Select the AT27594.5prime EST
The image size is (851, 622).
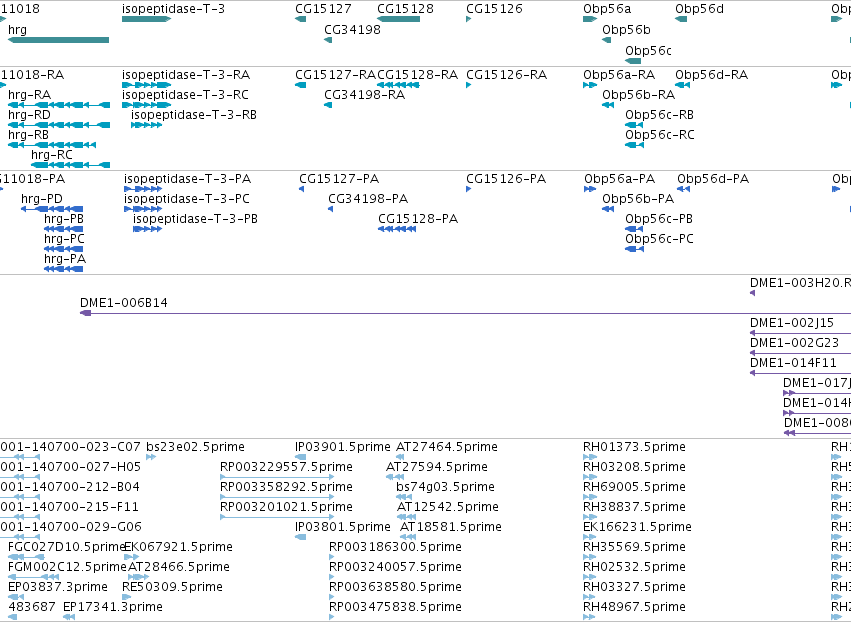click(x=396, y=477)
